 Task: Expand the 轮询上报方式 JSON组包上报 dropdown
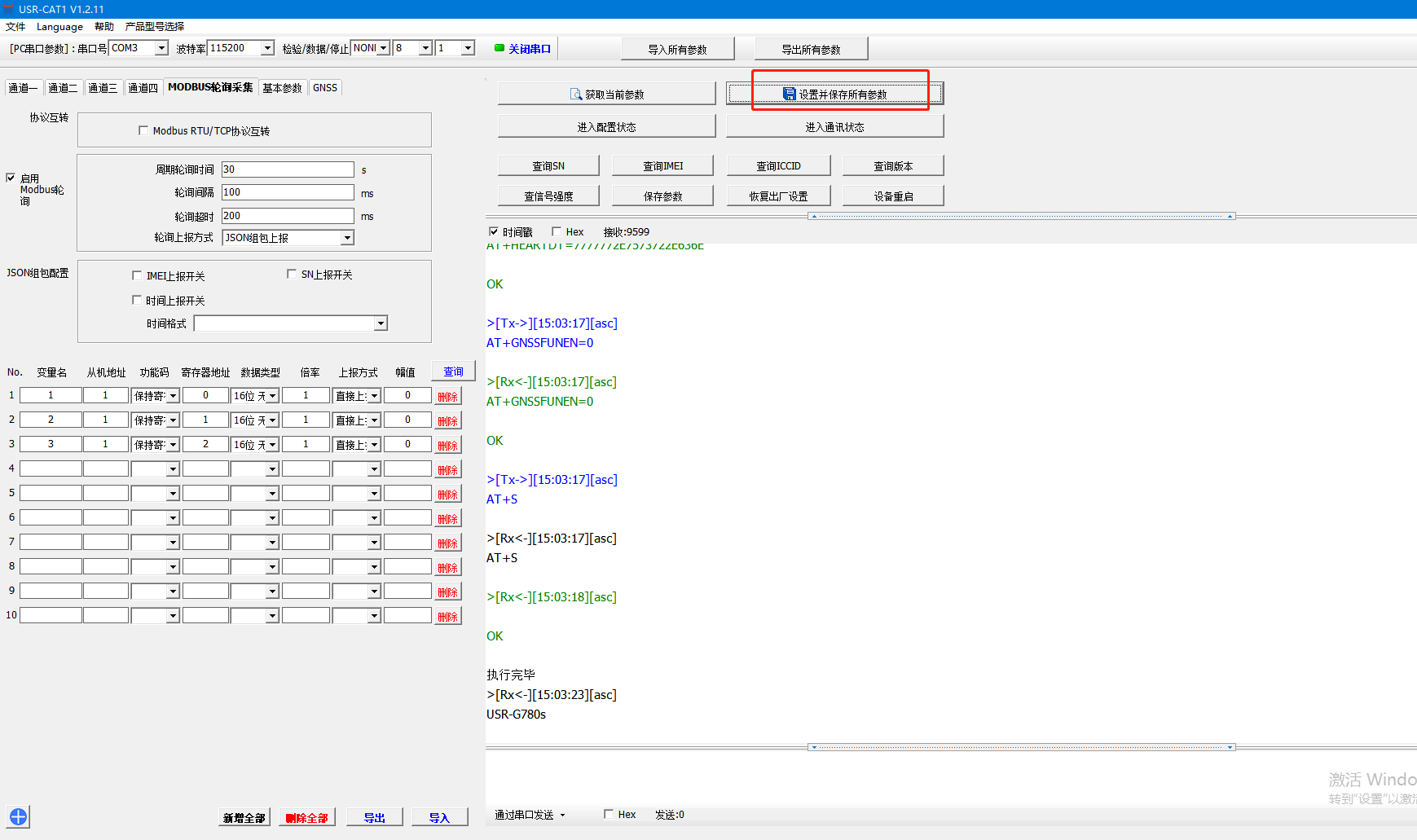coord(347,238)
